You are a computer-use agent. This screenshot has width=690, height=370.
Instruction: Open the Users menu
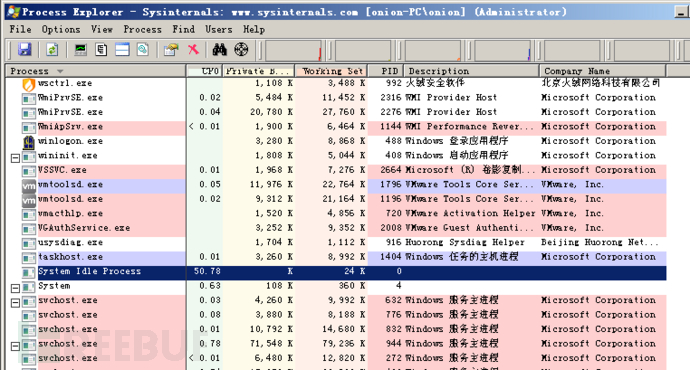pos(219,29)
